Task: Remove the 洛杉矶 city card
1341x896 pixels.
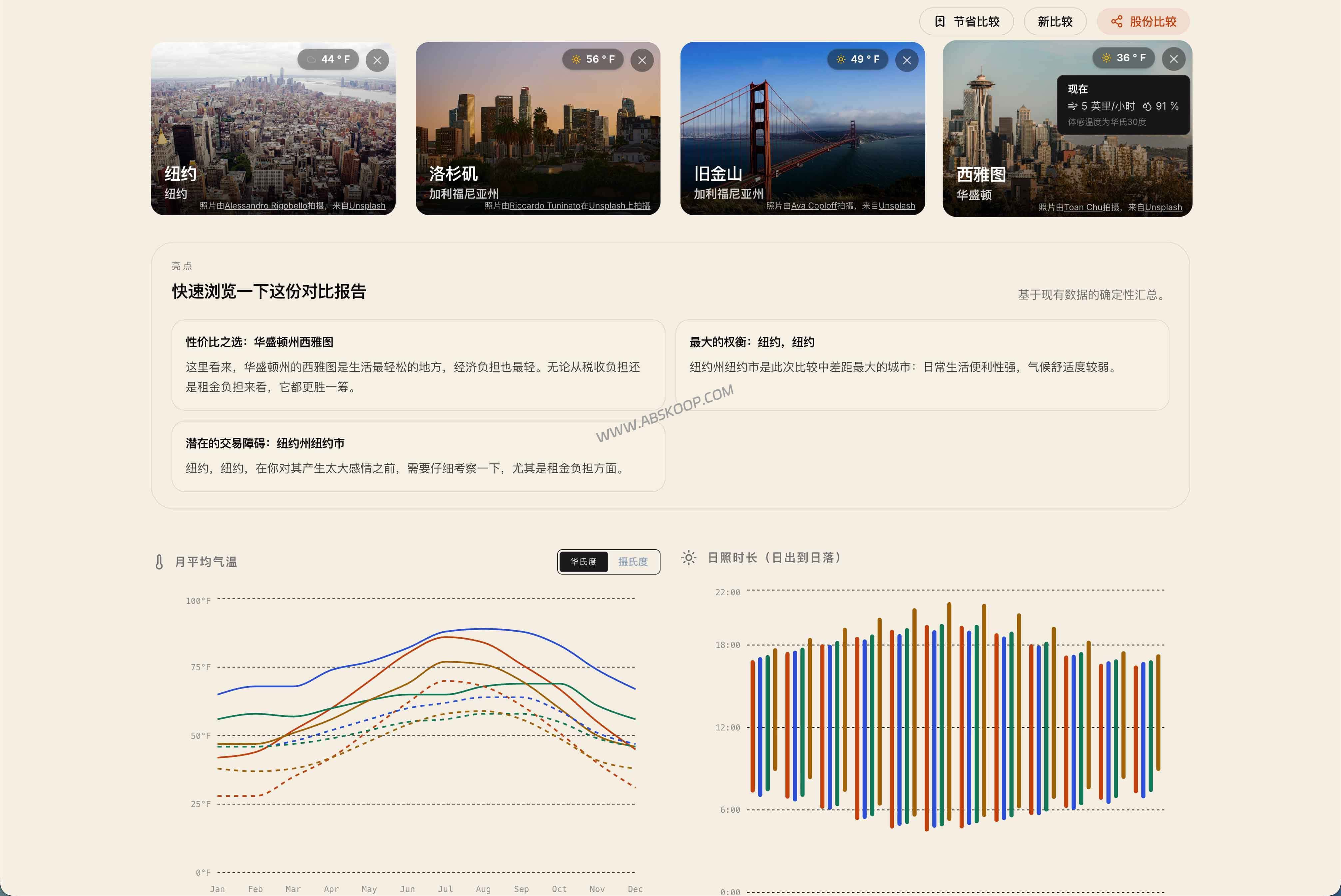Action: [642, 60]
